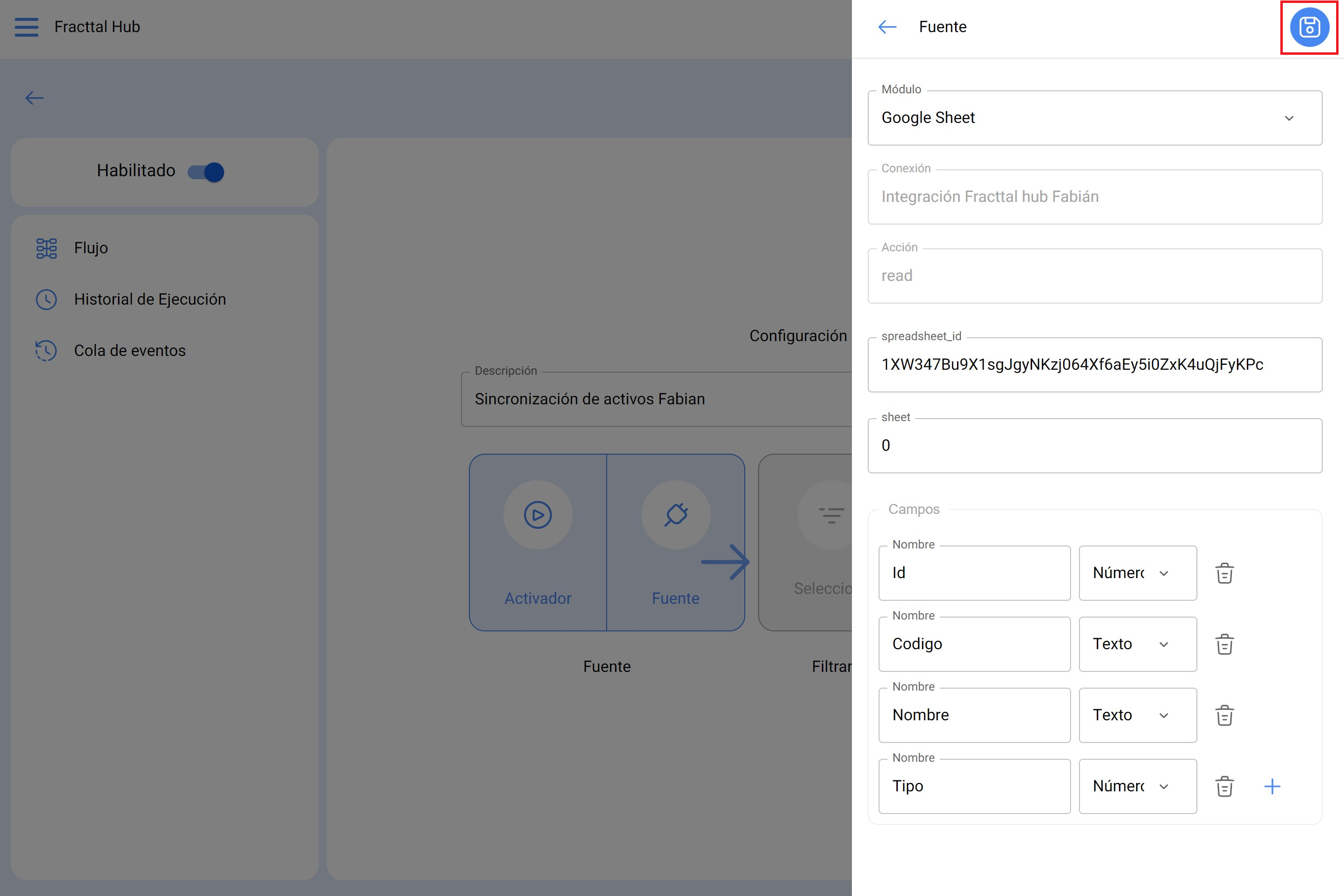Select the Activador step label
The height and width of the screenshot is (896, 1344).
tap(538, 598)
